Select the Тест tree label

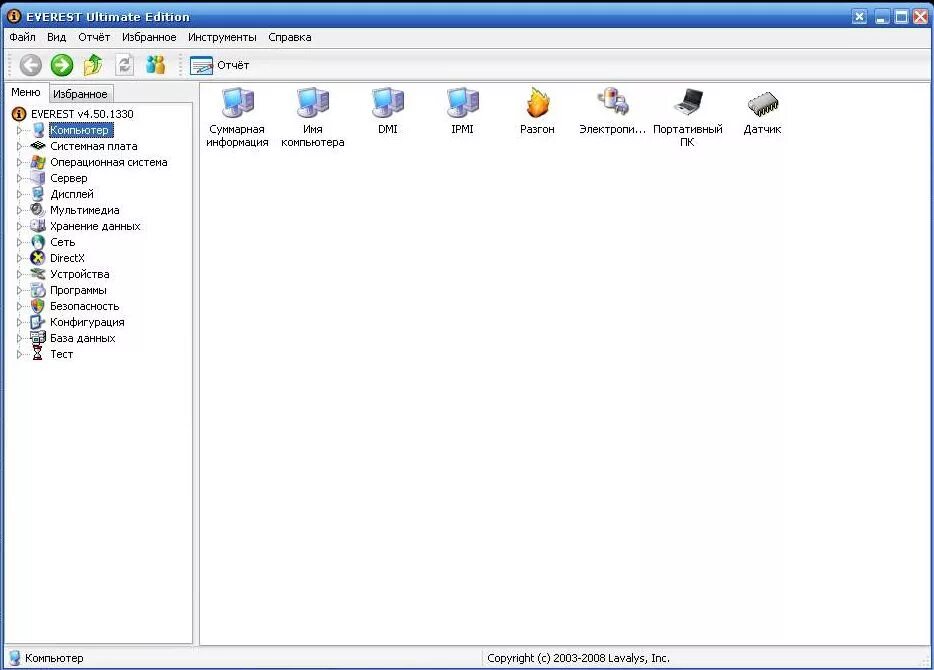click(61, 354)
